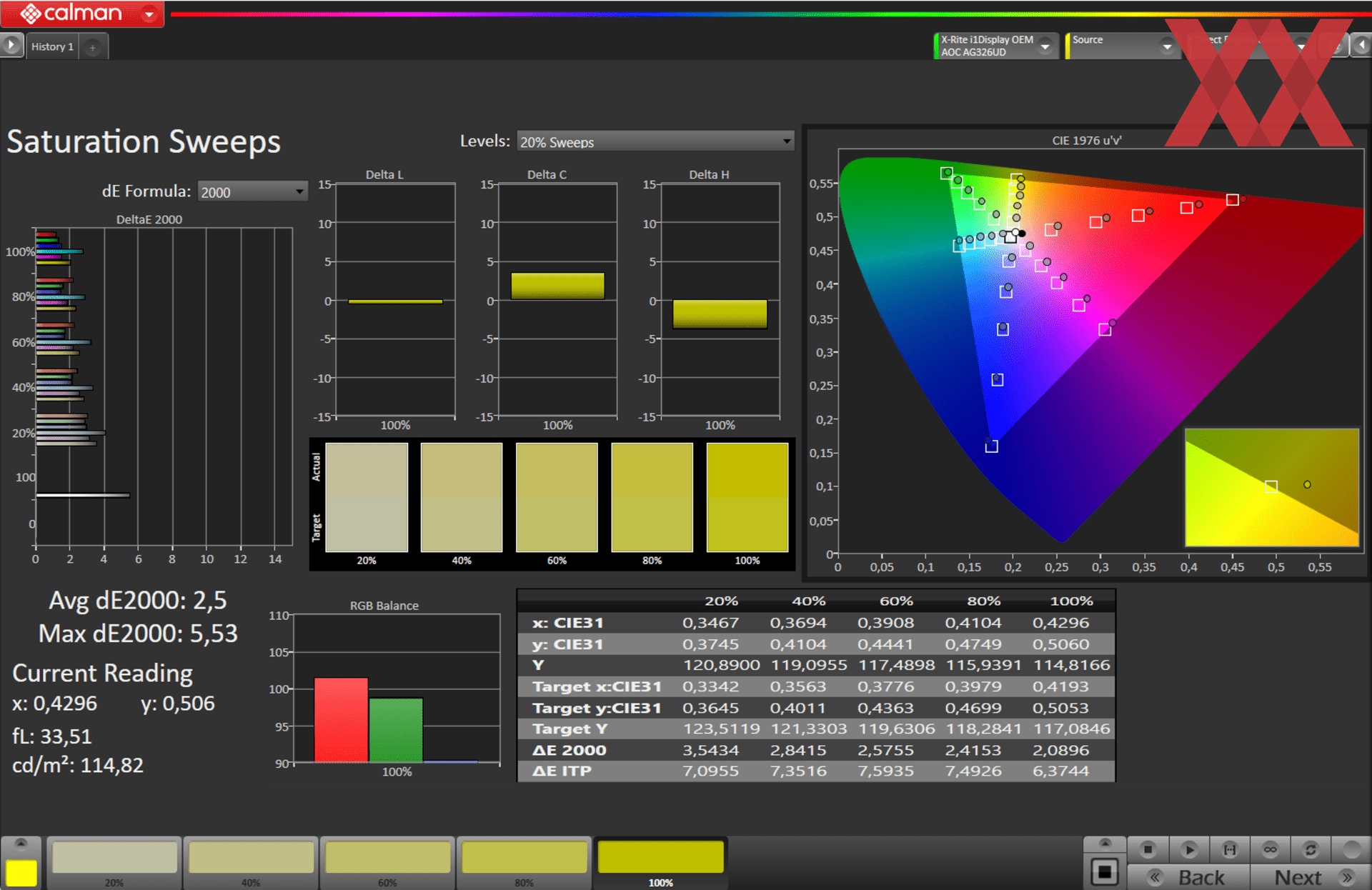Image resolution: width=1372 pixels, height=890 pixels.
Task: Click the x: CIE31 row label
Action: click(567, 623)
